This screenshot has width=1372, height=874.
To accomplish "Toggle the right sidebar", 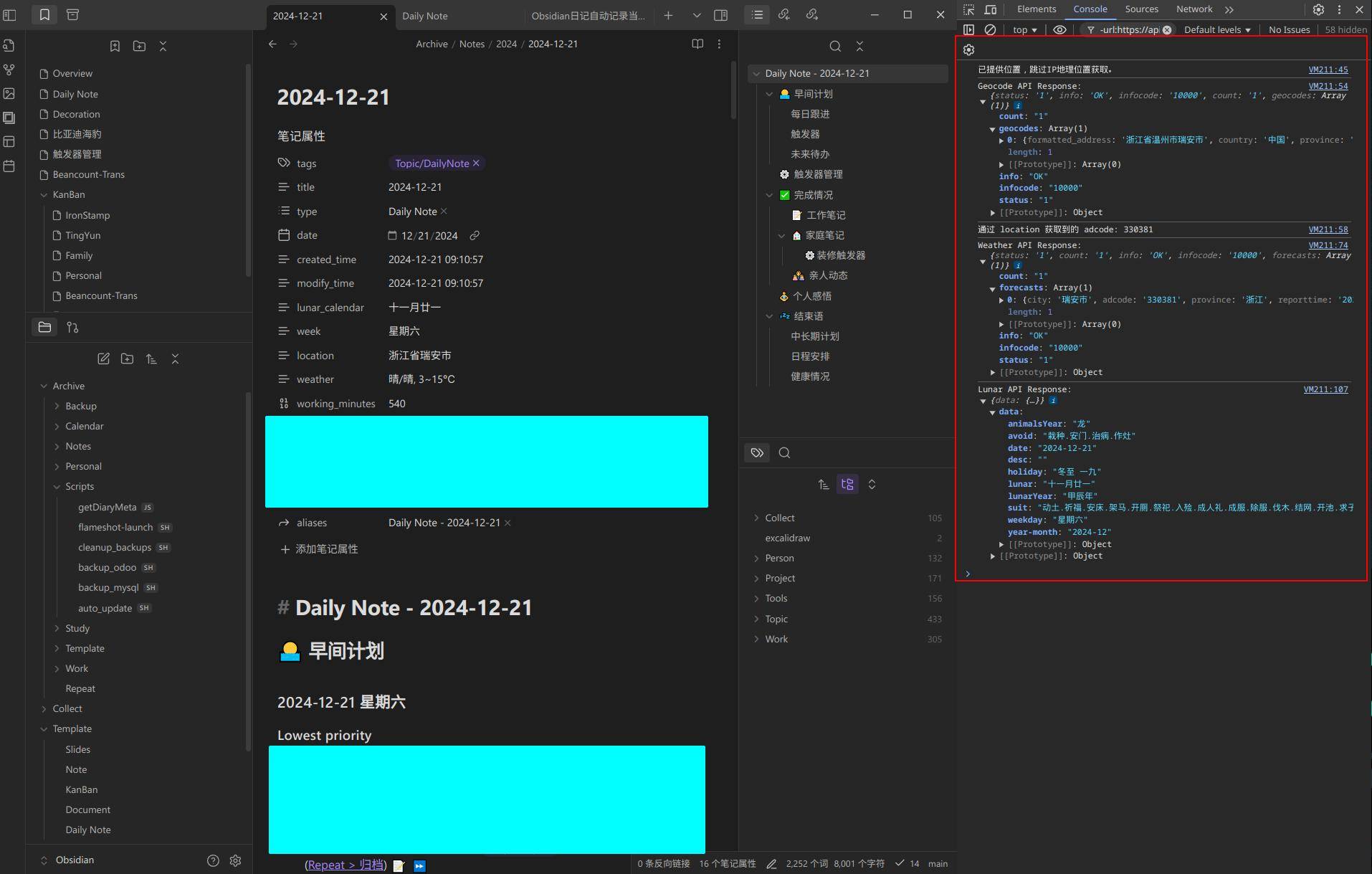I will 720,15.
